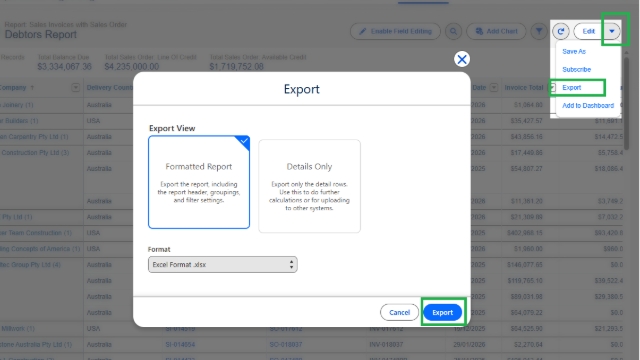Click the Team Construction (1) company row
This screenshot has width=640, height=360.
point(36,233)
